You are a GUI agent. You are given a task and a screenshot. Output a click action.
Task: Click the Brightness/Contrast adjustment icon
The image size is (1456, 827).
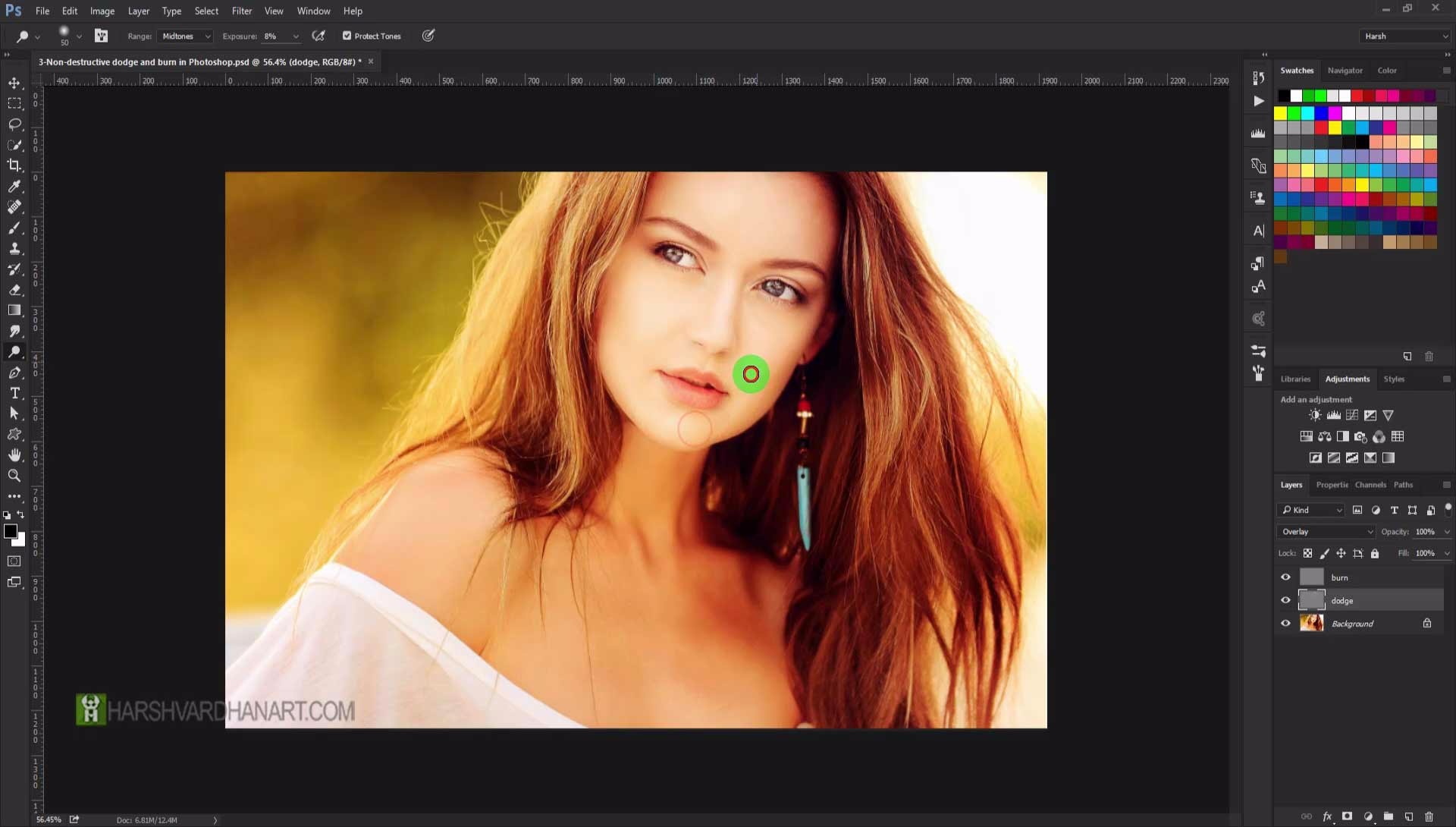pyautogui.click(x=1315, y=415)
